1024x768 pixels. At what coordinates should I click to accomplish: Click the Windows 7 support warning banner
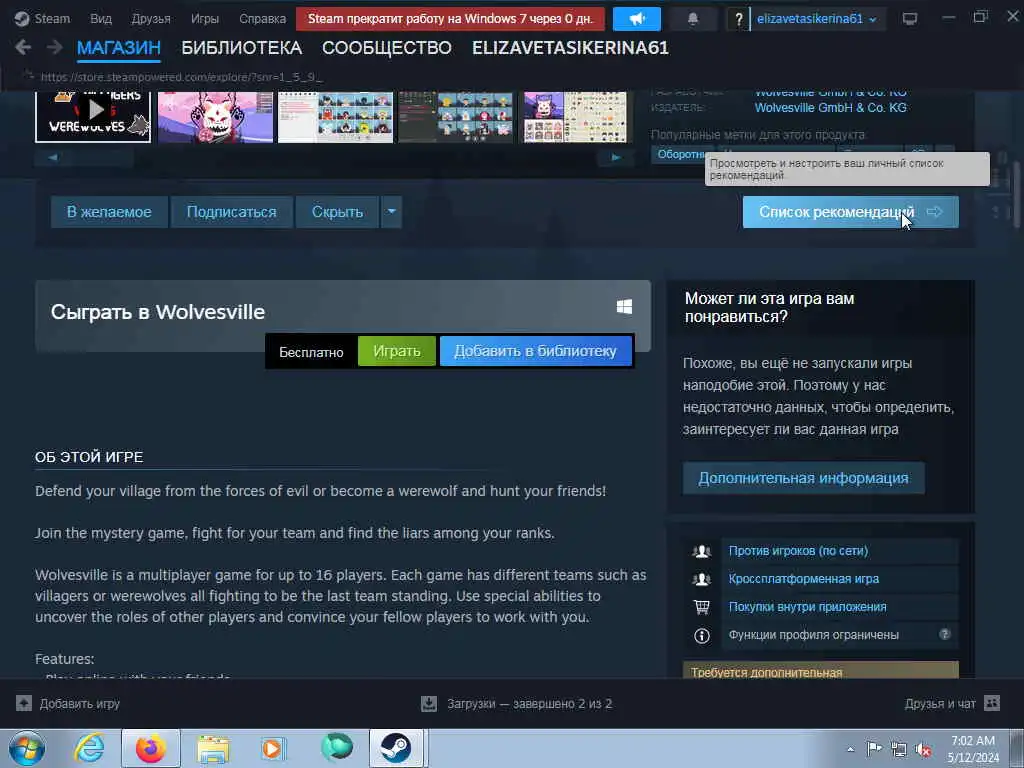pos(450,19)
